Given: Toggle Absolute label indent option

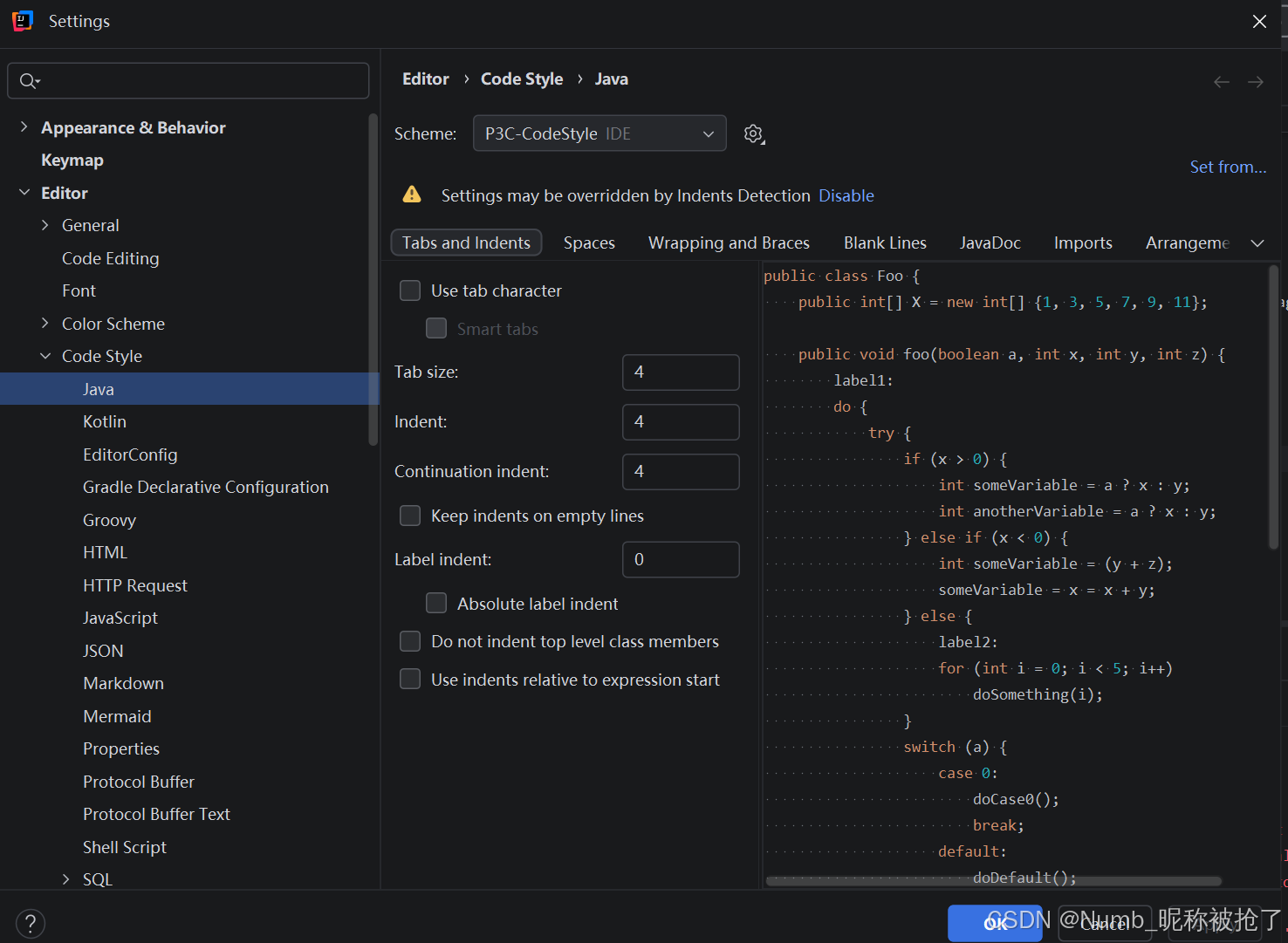Looking at the screenshot, I should tap(436, 604).
